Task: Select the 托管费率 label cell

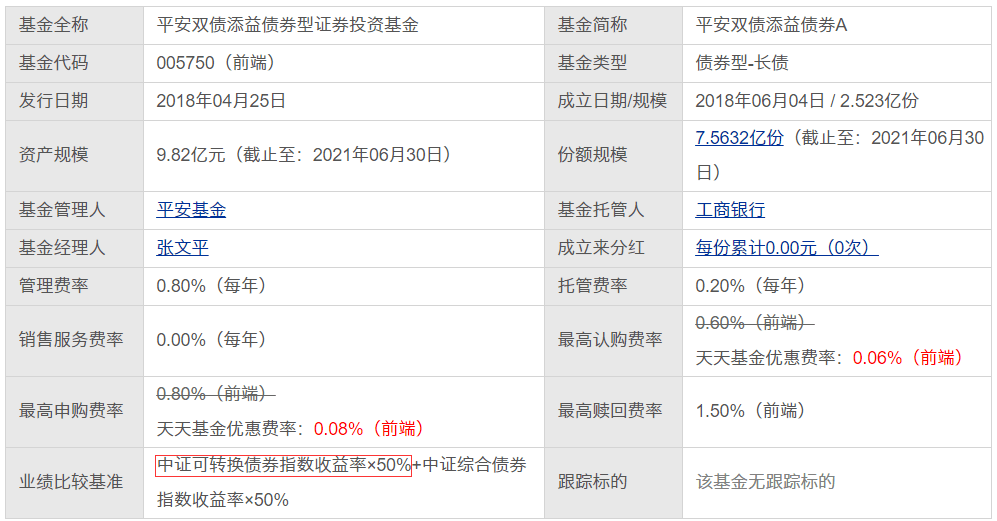Action: pos(614,286)
